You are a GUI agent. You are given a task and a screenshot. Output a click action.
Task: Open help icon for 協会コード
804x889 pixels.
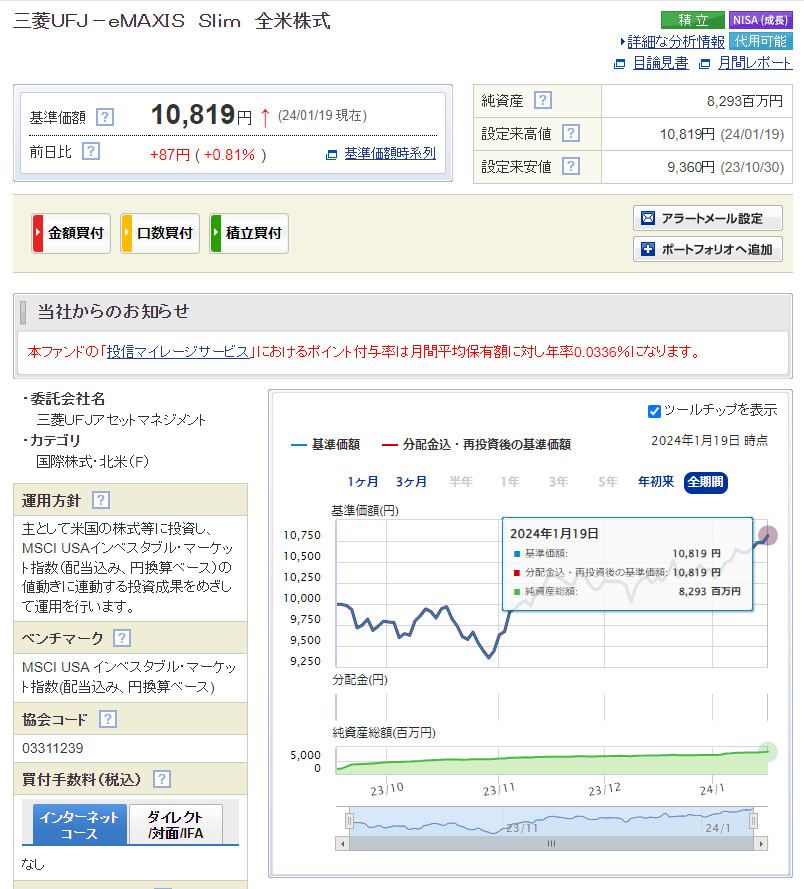[108, 719]
